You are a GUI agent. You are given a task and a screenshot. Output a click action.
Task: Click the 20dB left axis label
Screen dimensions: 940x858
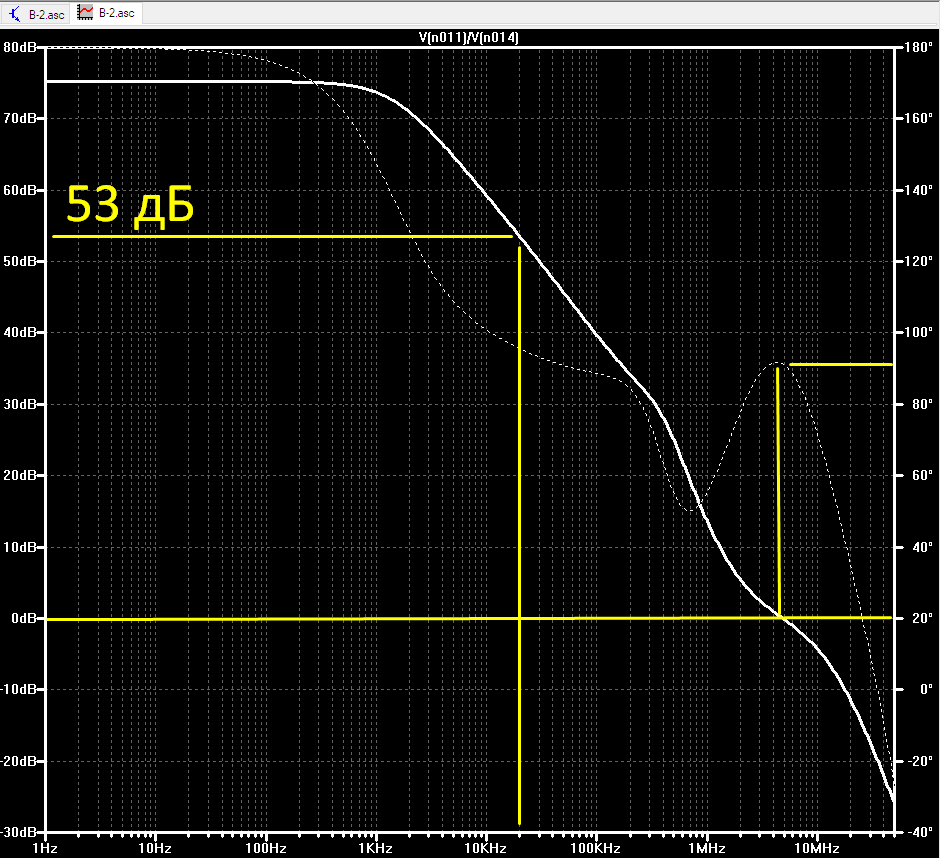coord(20,475)
